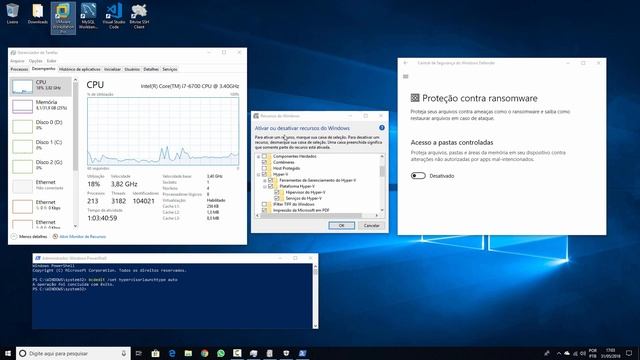Toggle Ferramentas de Gerenciamento do Hyper-V checkbox
The image size is (640, 360).
pos(271,180)
